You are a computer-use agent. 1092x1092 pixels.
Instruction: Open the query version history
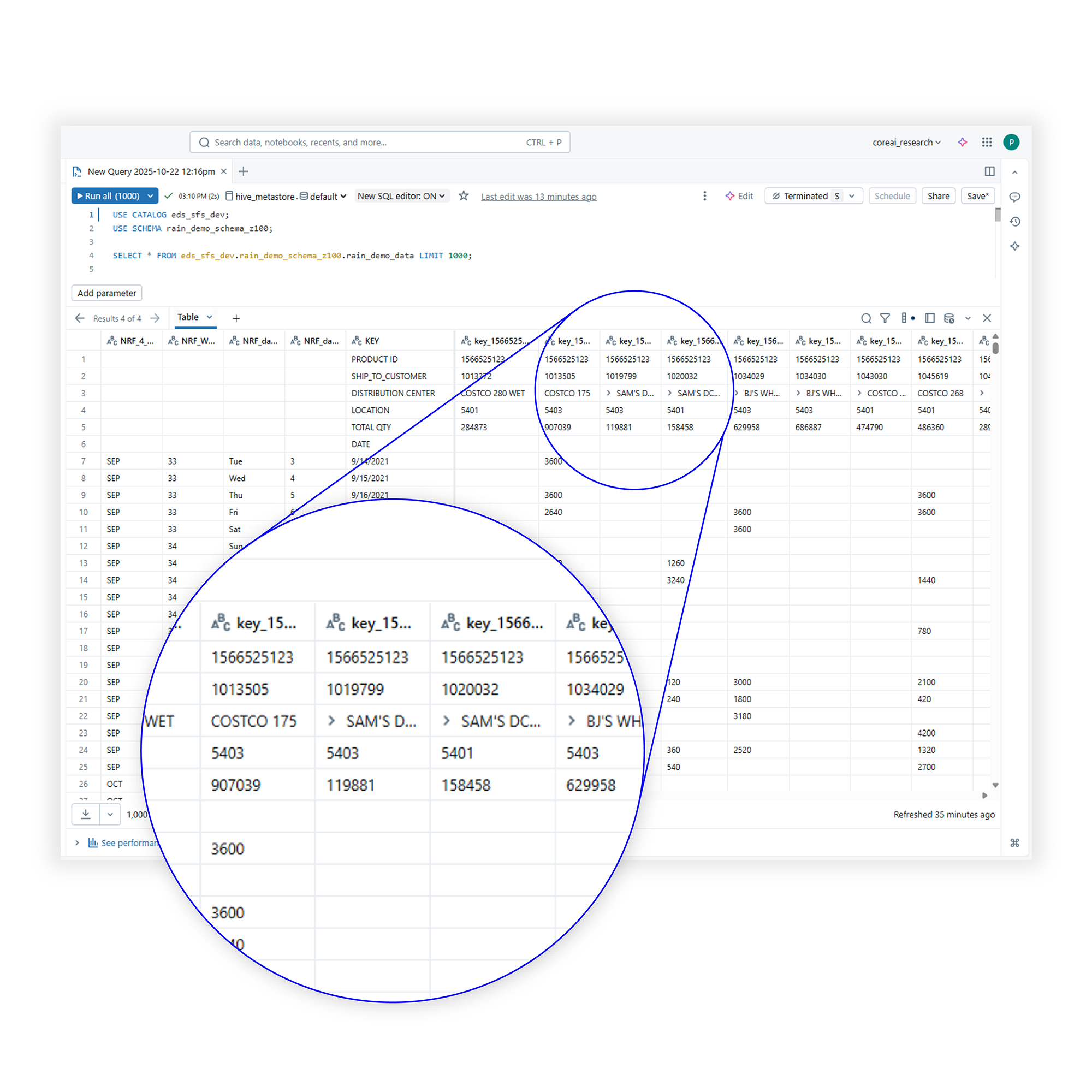1015,222
